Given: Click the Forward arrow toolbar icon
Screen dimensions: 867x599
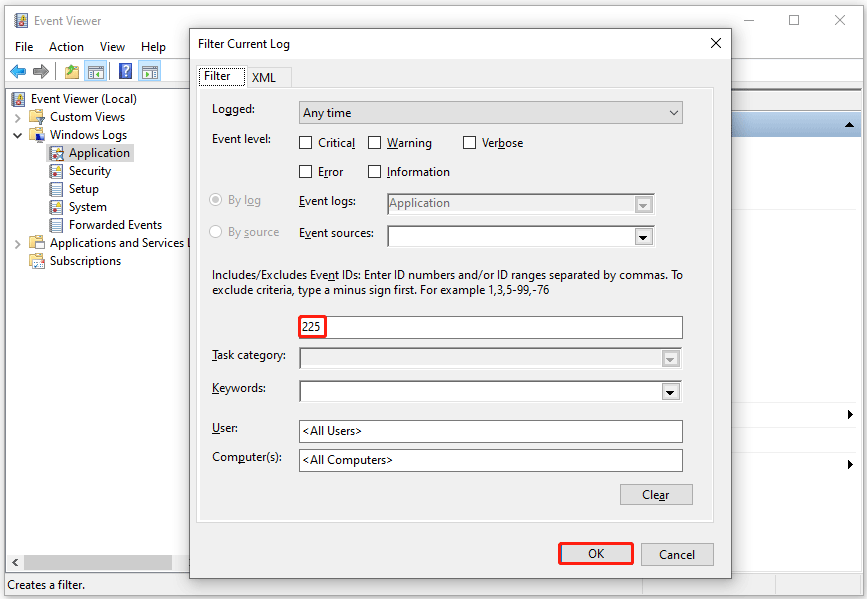Looking at the screenshot, I should click(41, 71).
